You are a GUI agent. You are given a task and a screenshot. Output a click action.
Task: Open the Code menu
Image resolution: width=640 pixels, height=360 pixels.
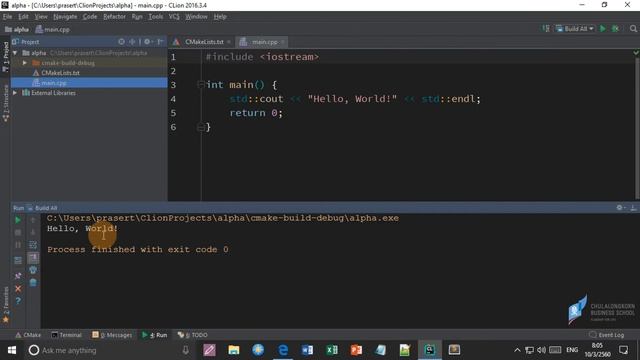coord(90,17)
